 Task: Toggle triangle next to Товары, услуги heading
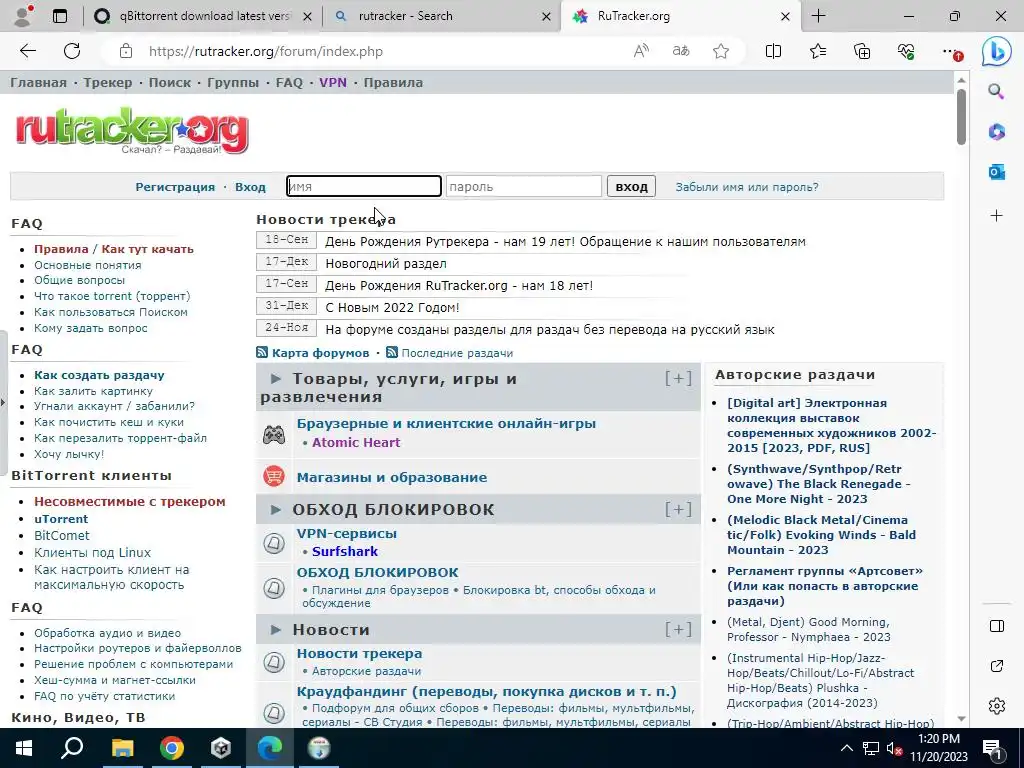click(x=276, y=379)
